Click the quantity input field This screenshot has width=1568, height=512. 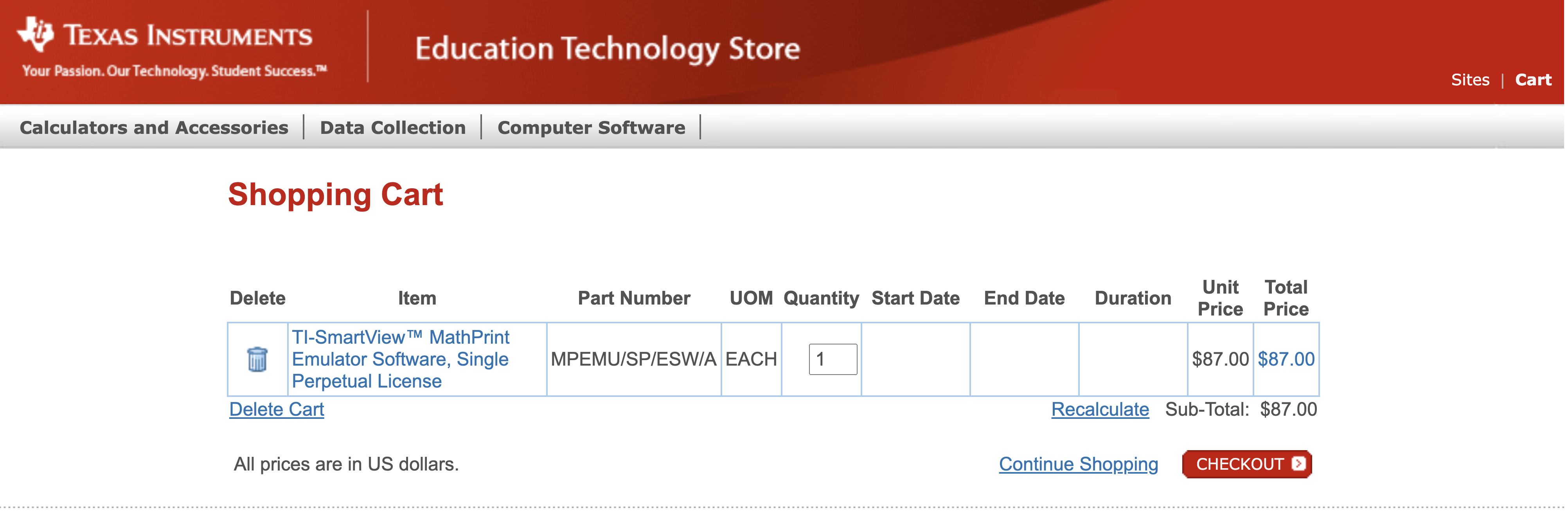pos(833,359)
